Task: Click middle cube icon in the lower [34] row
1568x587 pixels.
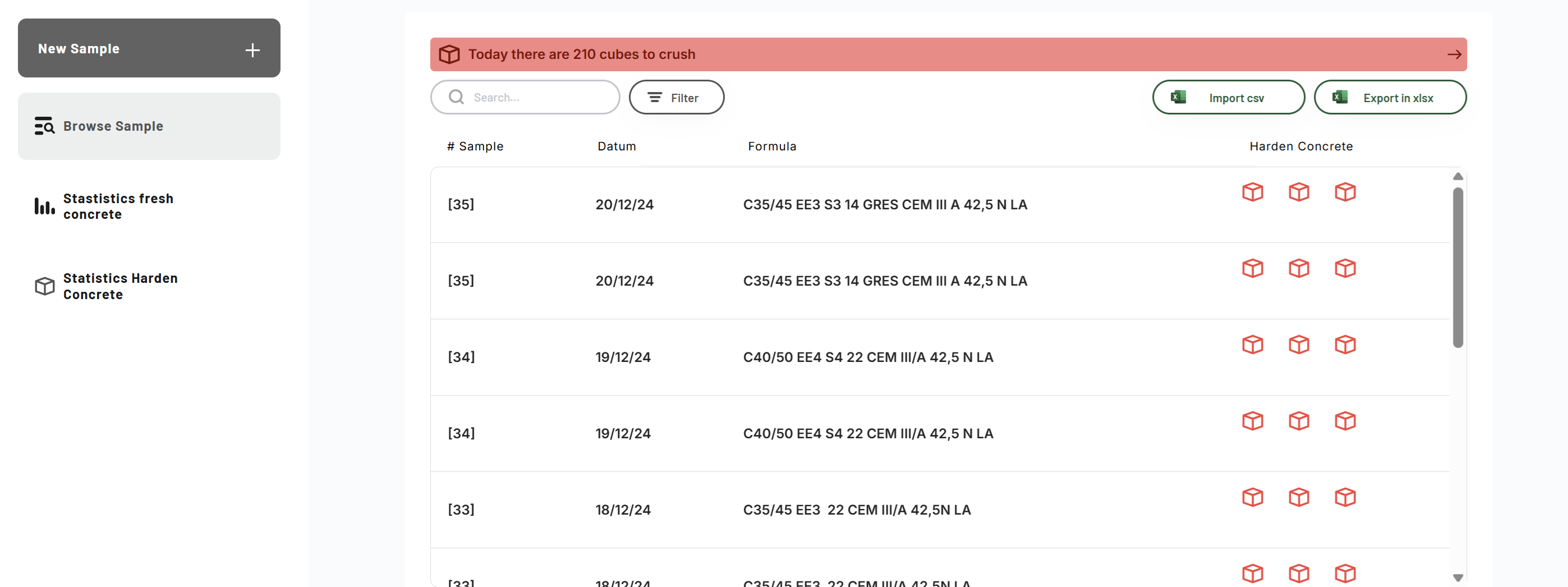Action: coord(1299,421)
